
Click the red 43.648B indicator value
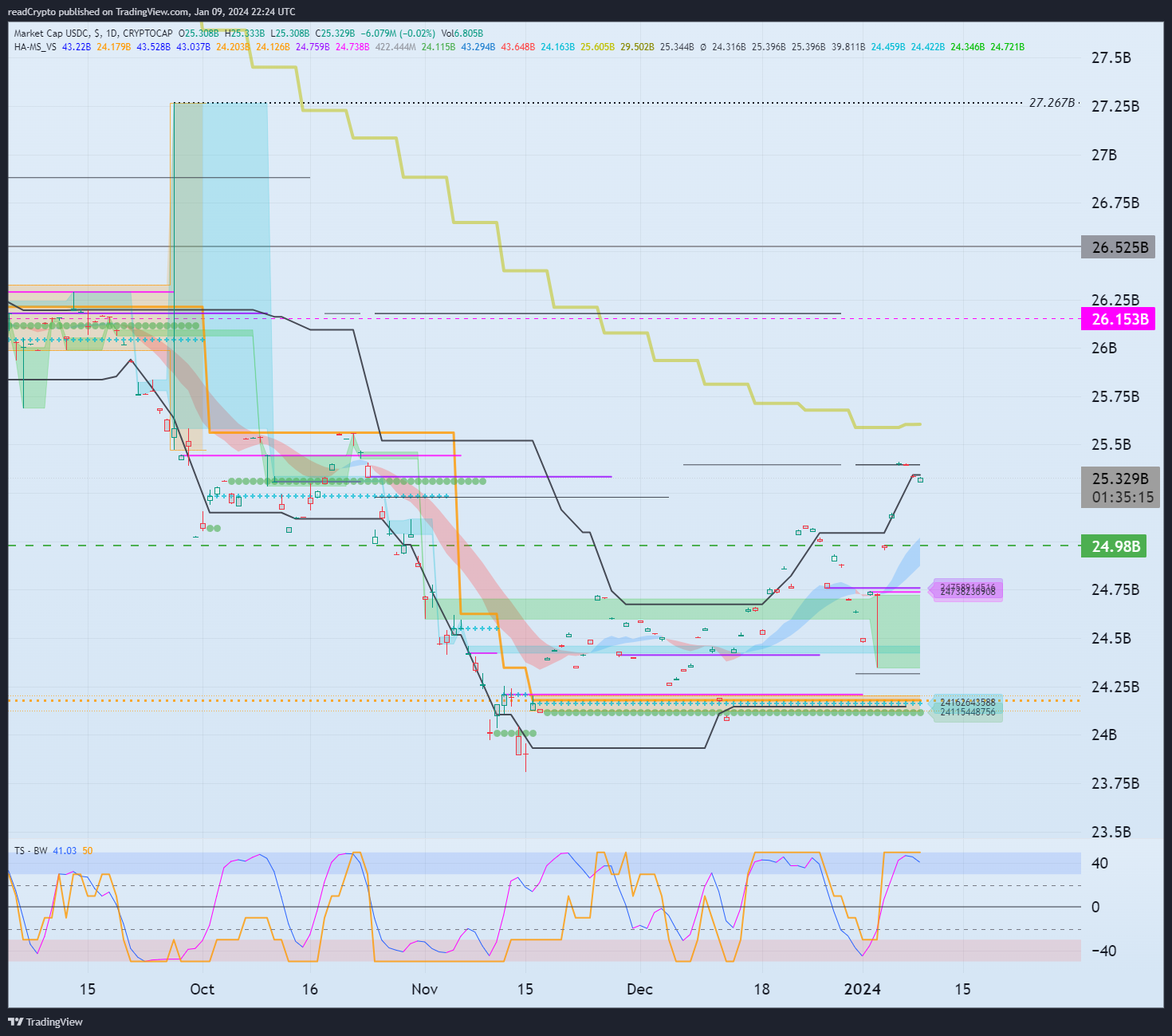(518, 47)
